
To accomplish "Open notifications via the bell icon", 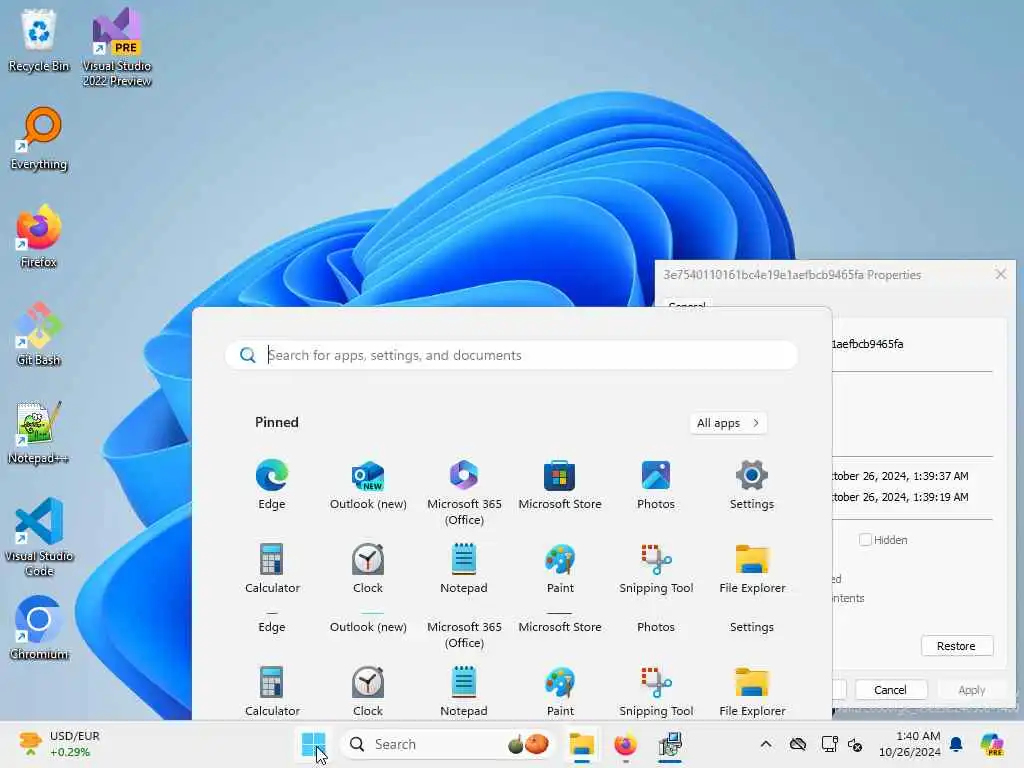I will coord(956,744).
